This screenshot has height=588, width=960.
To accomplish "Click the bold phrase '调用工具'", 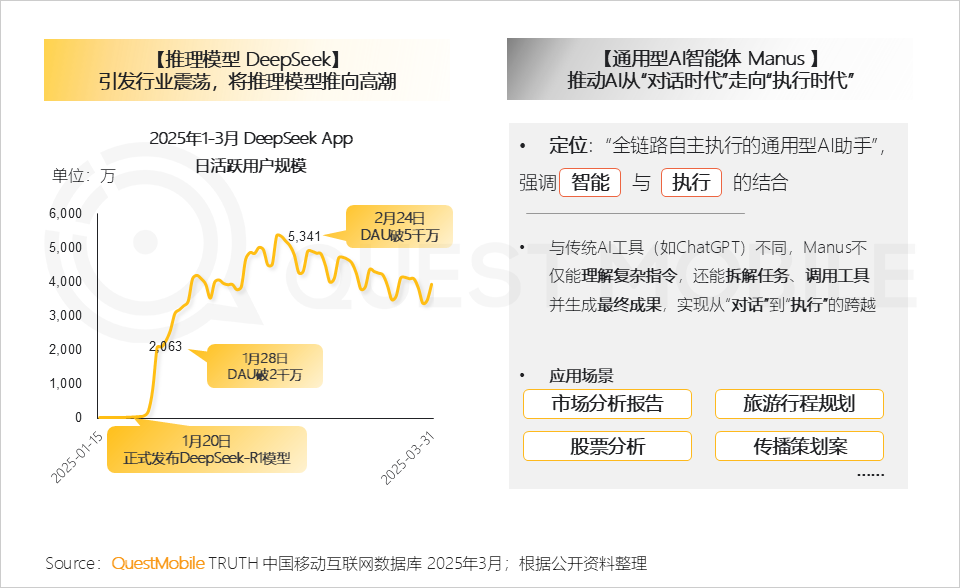I will (837, 276).
